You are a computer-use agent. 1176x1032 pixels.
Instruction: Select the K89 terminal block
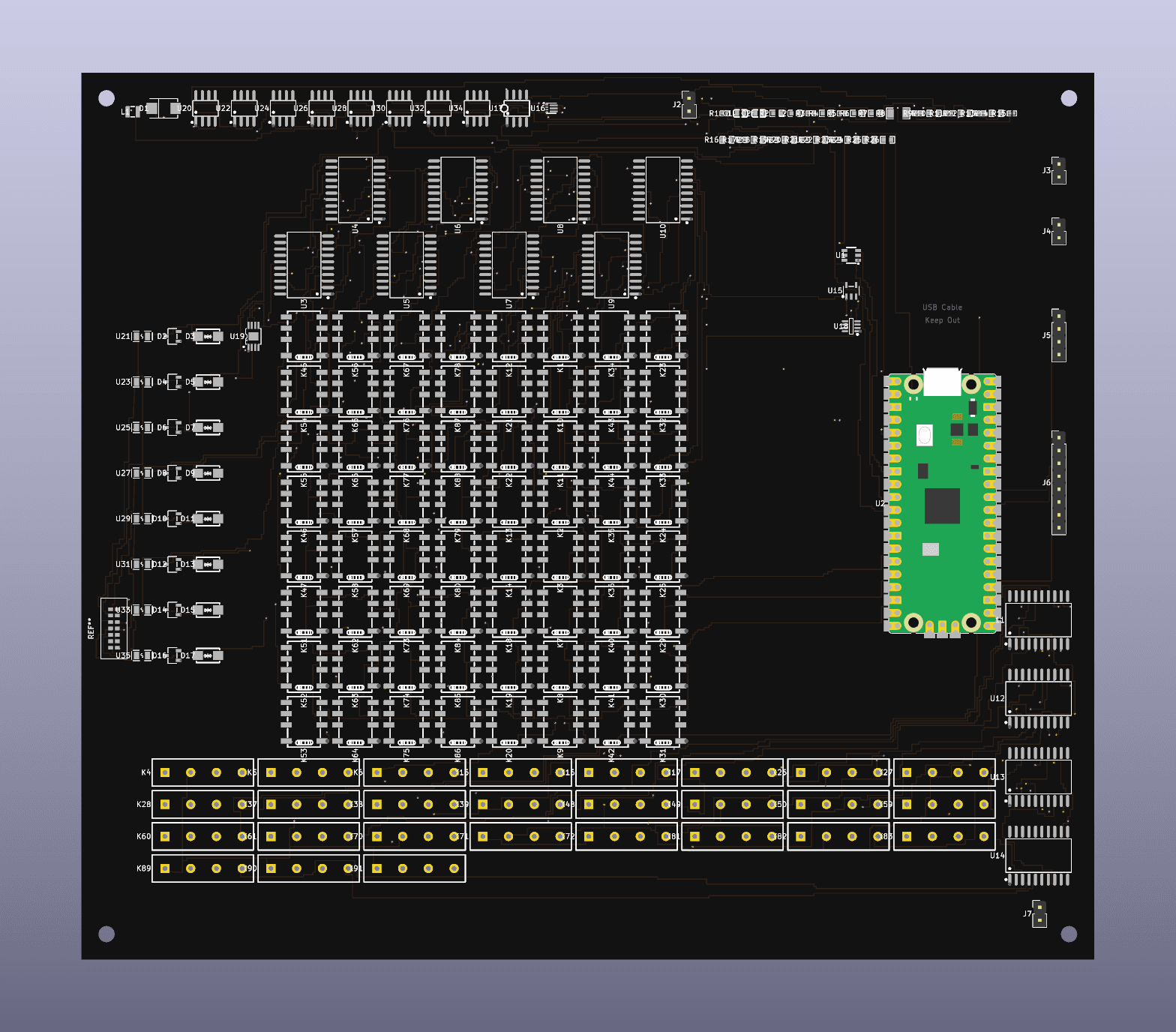tap(202, 868)
